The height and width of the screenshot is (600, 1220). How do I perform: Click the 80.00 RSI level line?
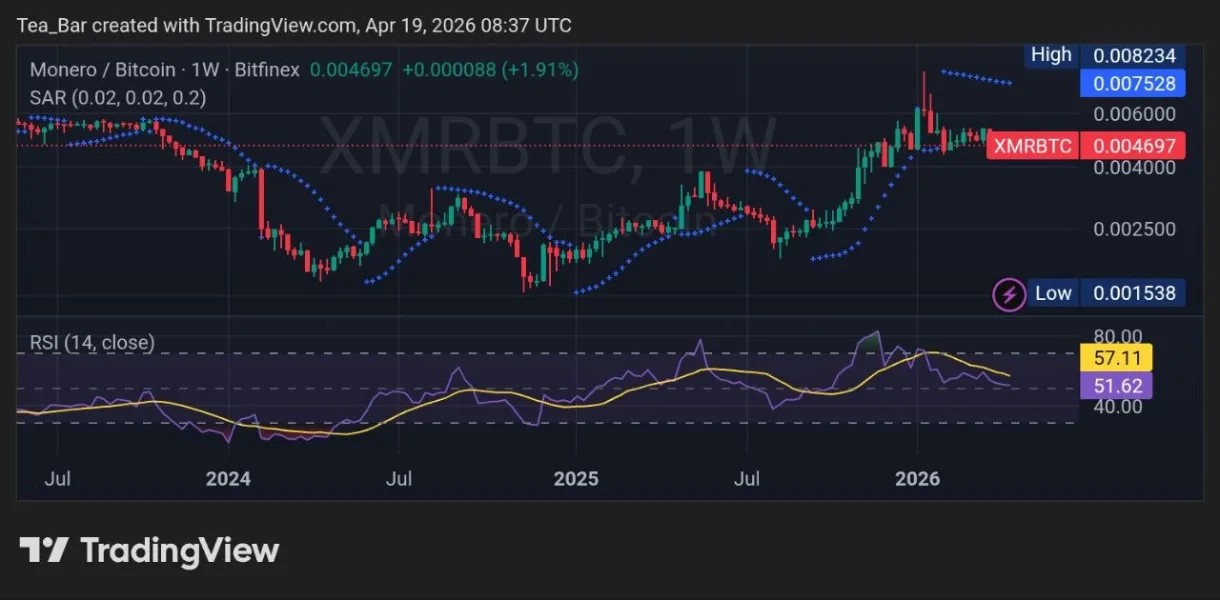click(1116, 337)
